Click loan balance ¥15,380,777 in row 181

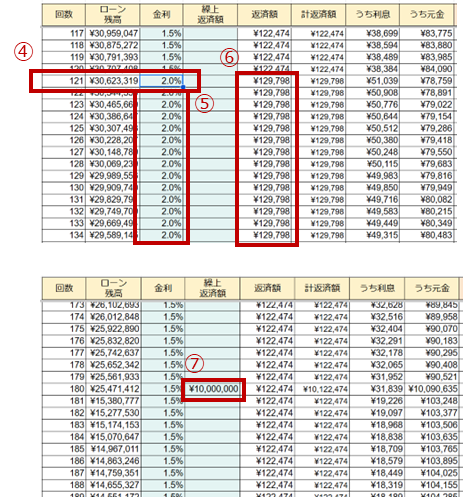(114, 401)
